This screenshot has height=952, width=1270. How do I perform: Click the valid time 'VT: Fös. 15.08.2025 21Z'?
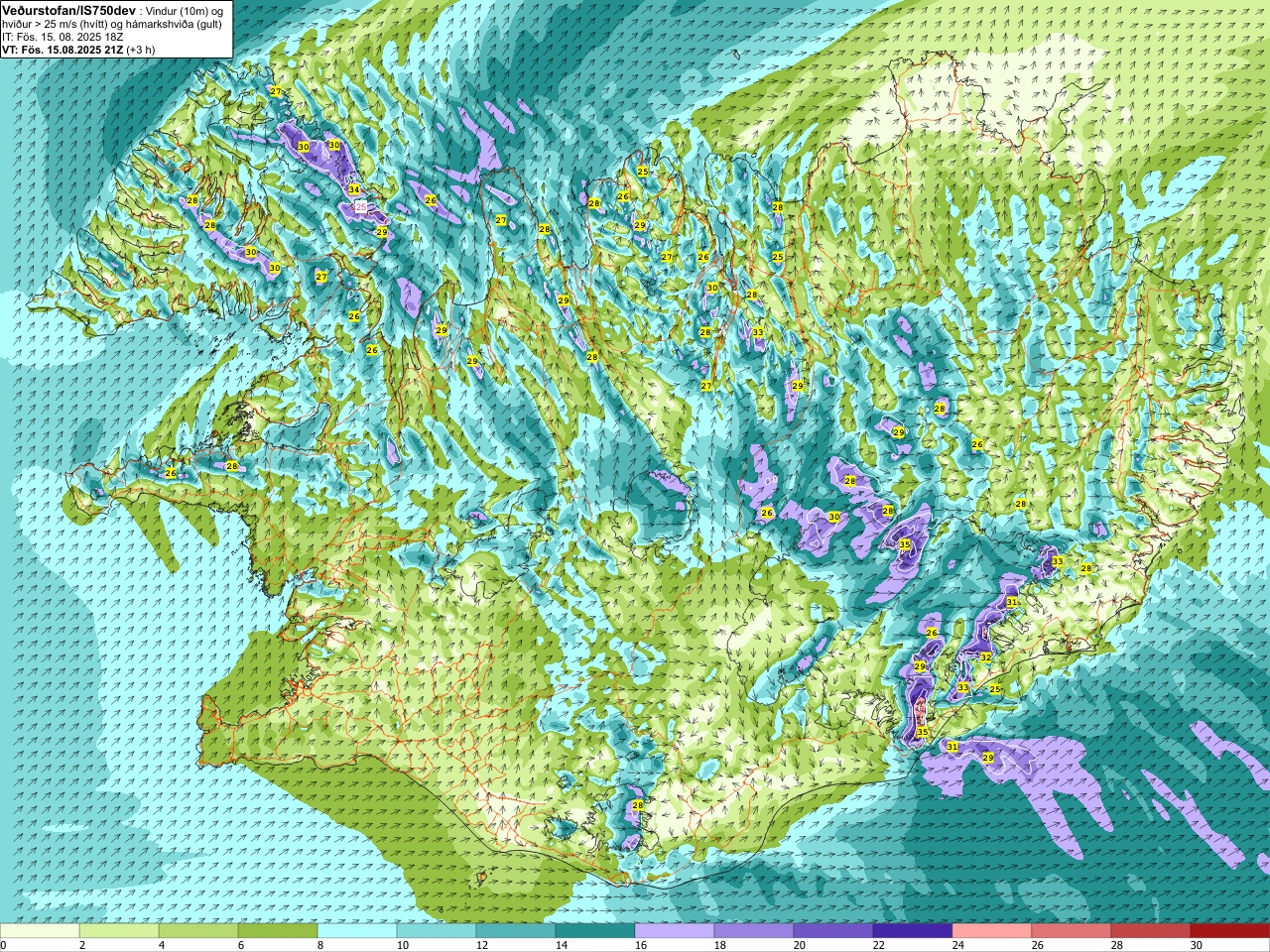point(63,49)
